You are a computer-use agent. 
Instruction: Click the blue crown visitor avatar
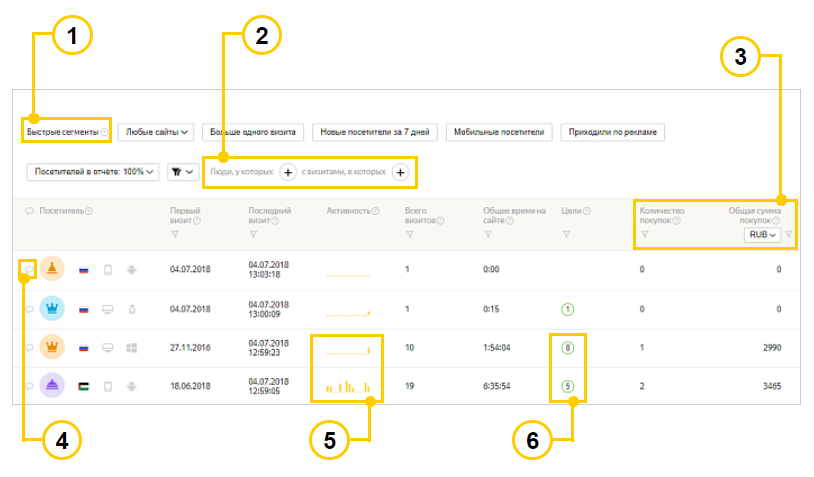[53, 309]
